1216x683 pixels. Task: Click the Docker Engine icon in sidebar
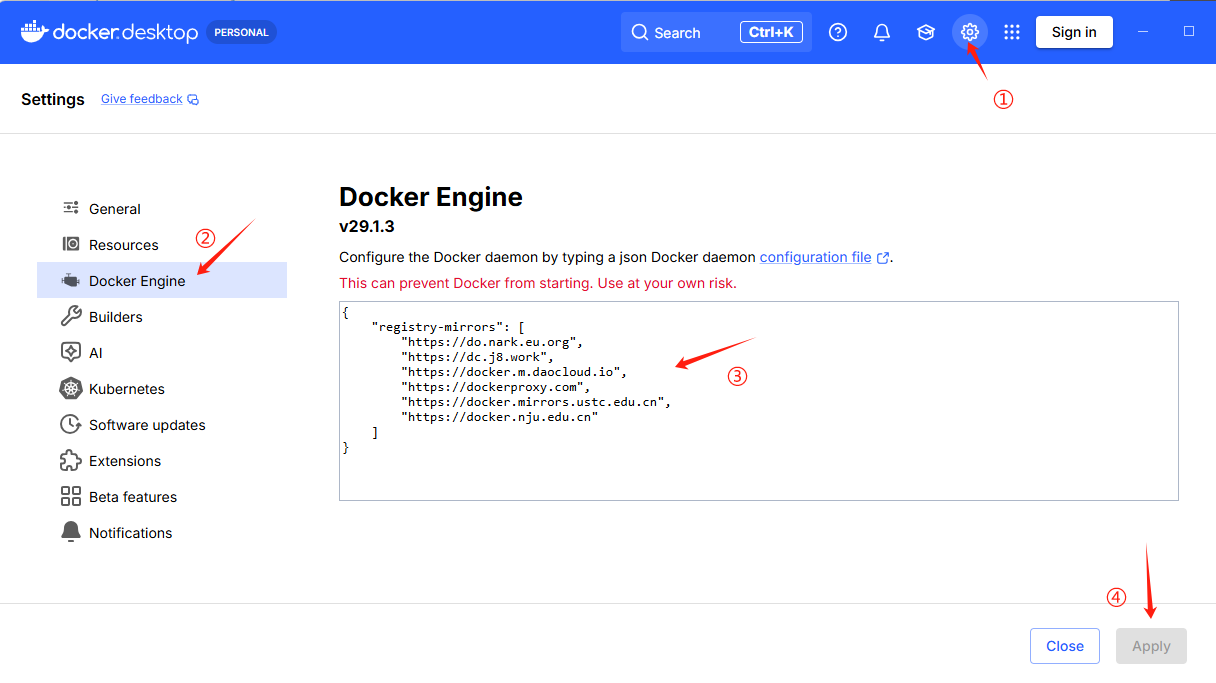click(x=71, y=280)
